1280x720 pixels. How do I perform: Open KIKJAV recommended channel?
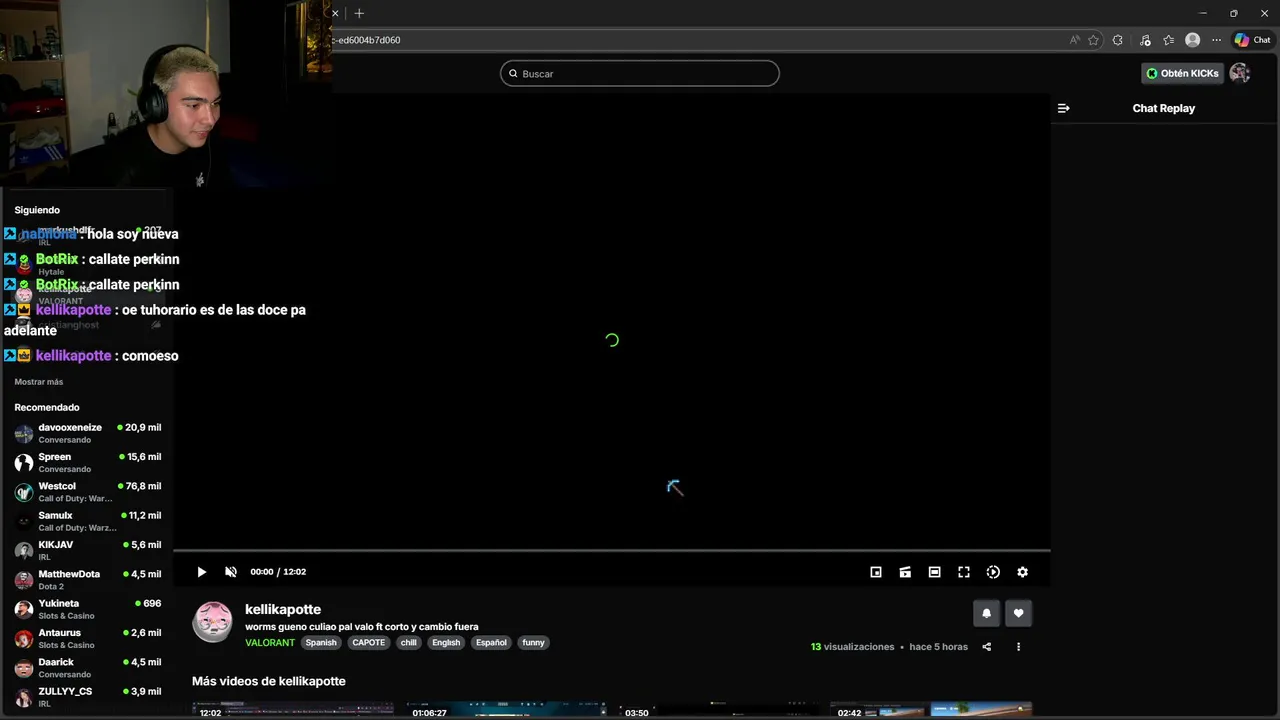[x=88, y=550]
